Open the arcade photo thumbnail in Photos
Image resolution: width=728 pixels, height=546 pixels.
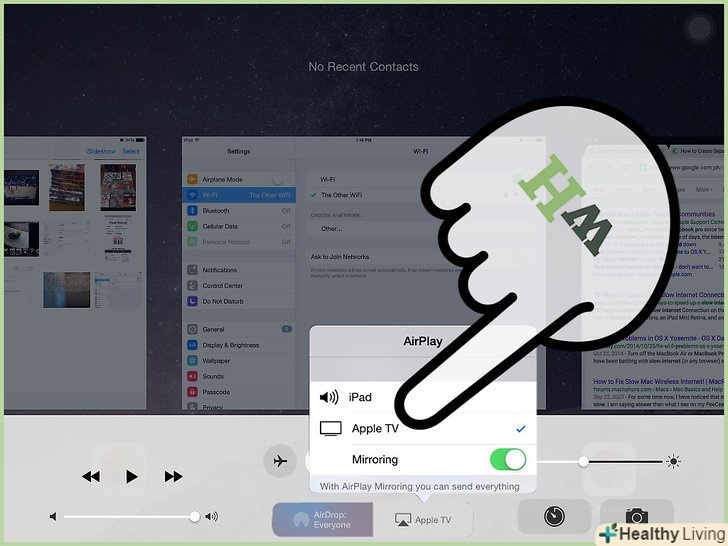pos(21,188)
